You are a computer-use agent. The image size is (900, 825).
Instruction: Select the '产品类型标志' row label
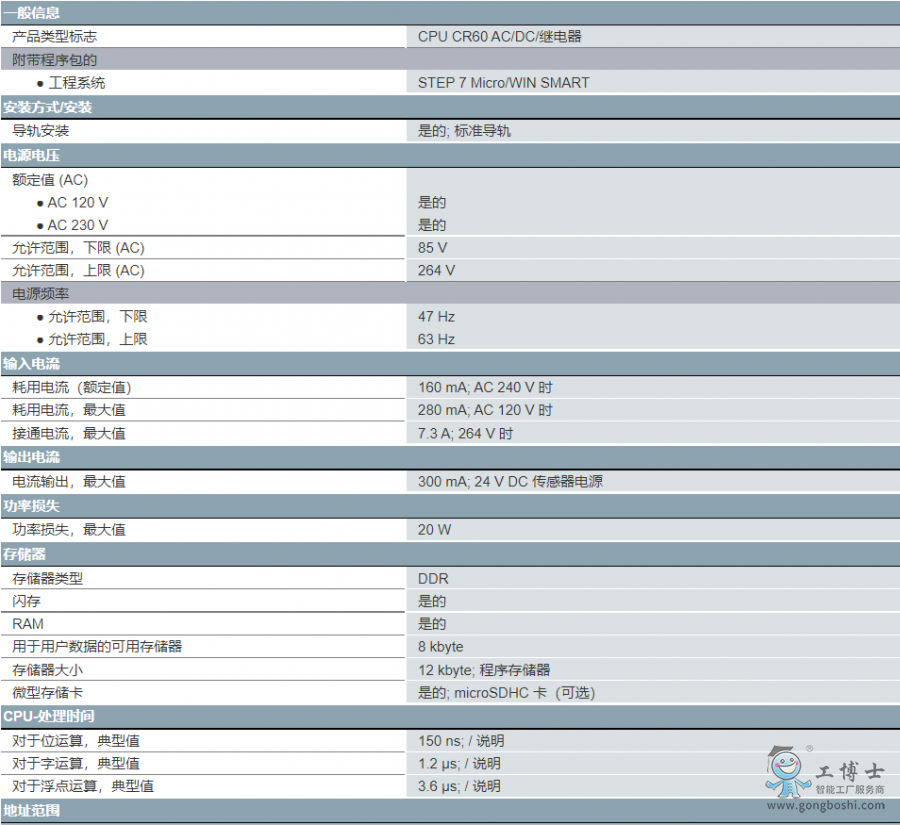[x=55, y=37]
